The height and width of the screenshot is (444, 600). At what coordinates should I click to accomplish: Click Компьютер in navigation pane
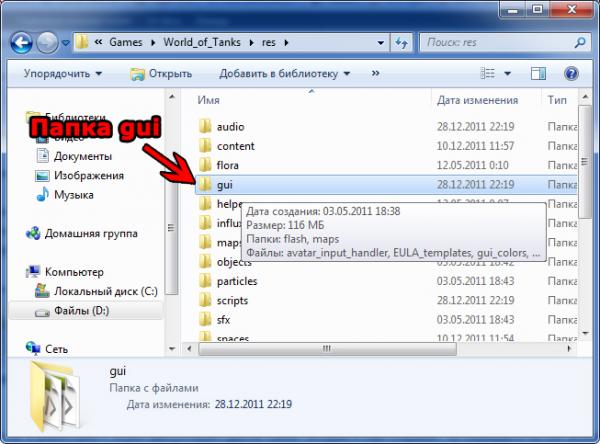pos(74,272)
